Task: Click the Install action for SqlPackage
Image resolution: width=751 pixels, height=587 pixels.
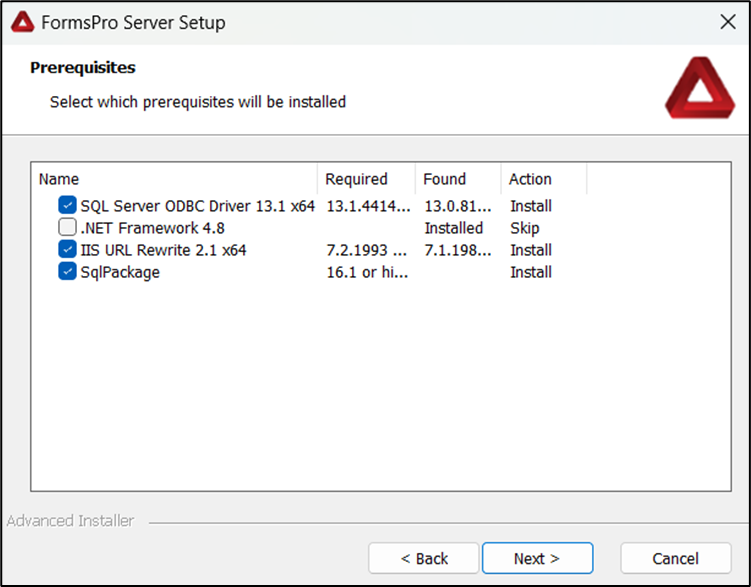Action: point(530,272)
